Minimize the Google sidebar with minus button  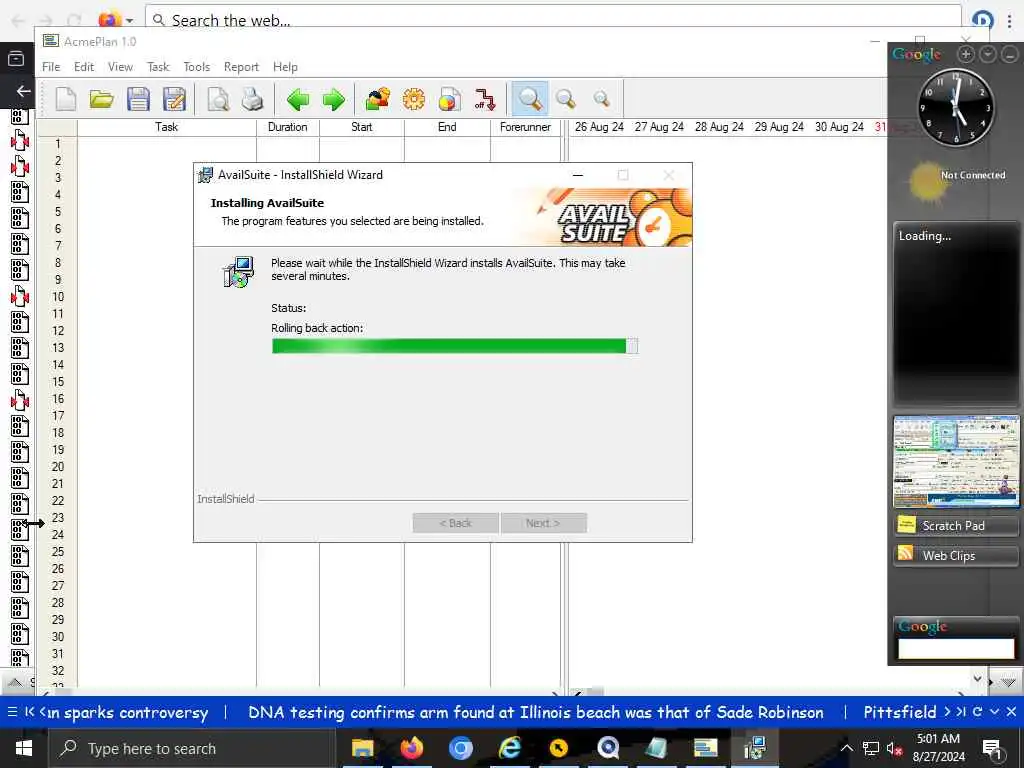point(1010,55)
